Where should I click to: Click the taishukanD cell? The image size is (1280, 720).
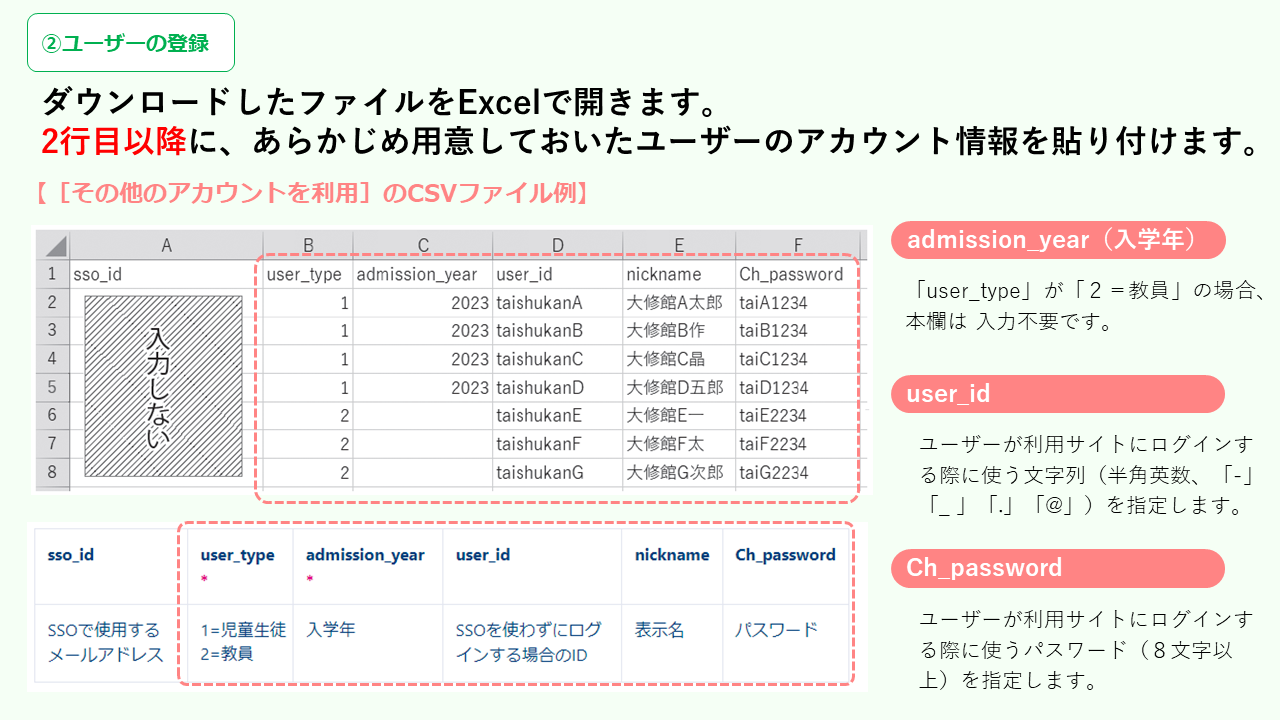click(x=557, y=387)
